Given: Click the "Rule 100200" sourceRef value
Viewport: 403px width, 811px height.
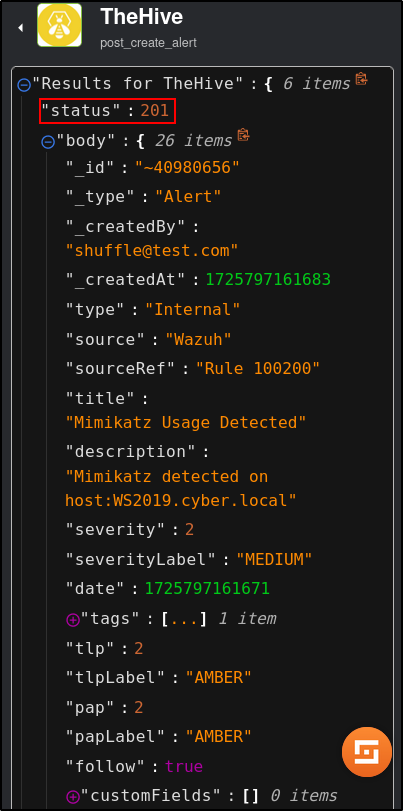Looking at the screenshot, I should click(258, 368).
